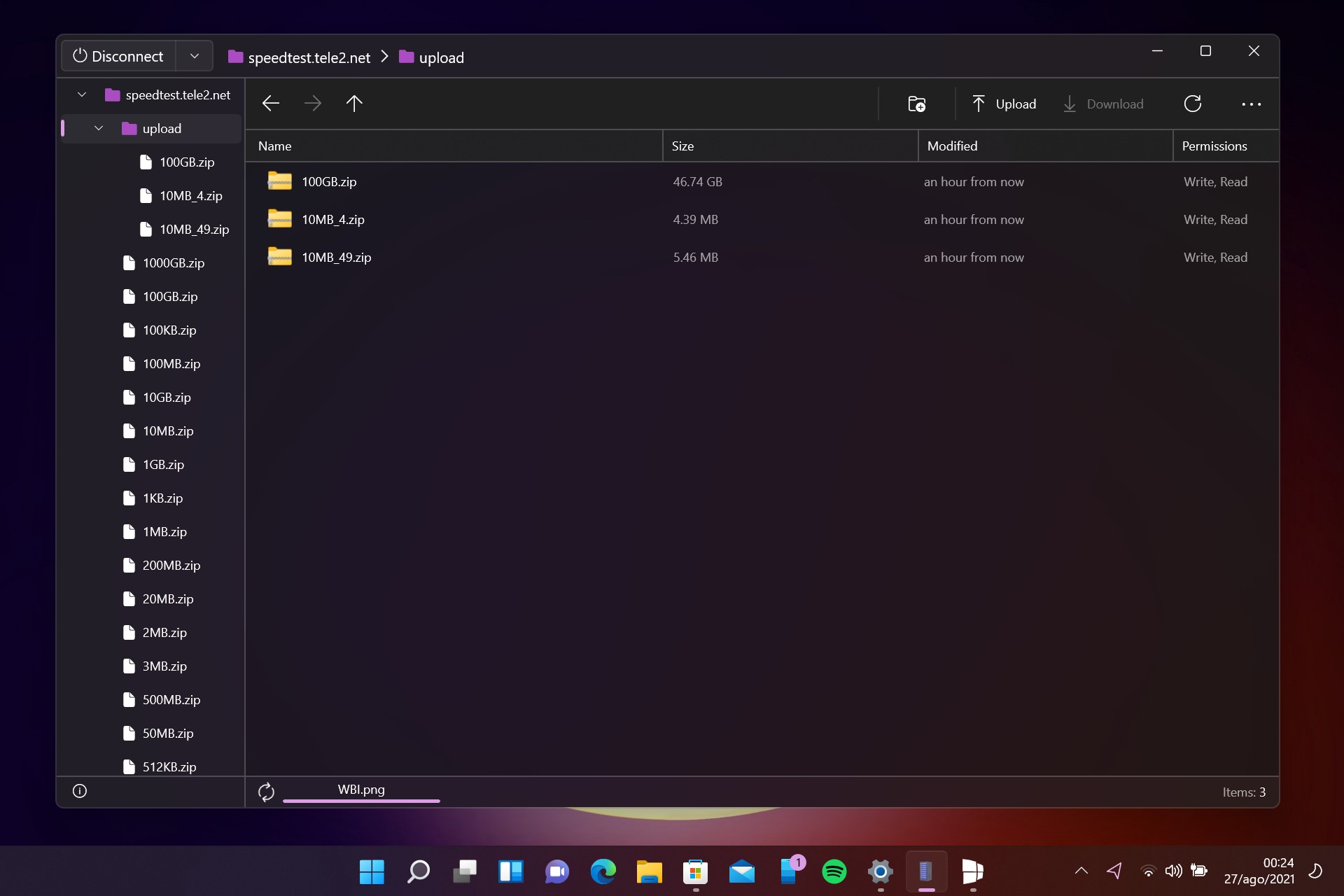Screen dimensions: 1344x896
Task: Refresh the file listing
Action: (x=1193, y=104)
